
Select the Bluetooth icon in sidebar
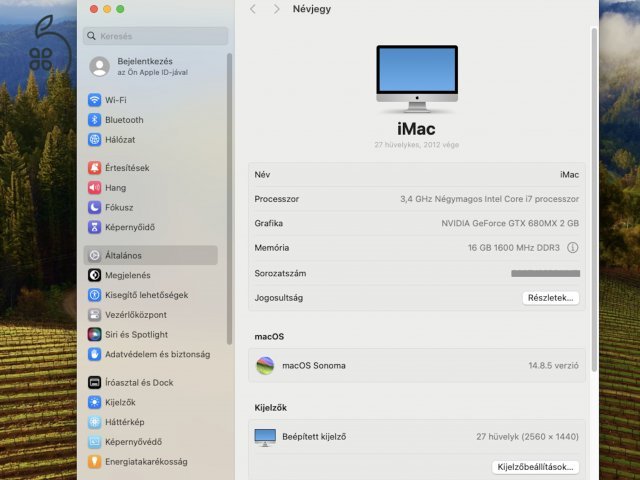(94, 120)
